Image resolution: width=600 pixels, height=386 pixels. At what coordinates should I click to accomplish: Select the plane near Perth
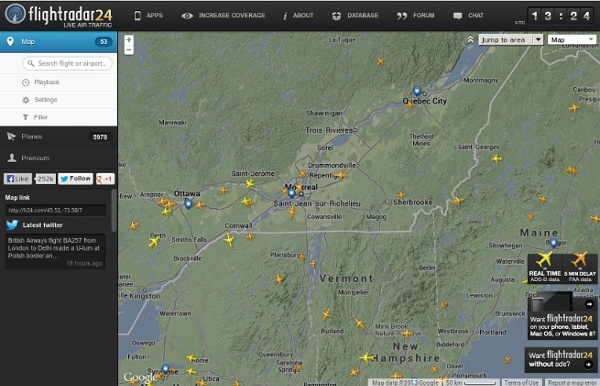(154, 242)
